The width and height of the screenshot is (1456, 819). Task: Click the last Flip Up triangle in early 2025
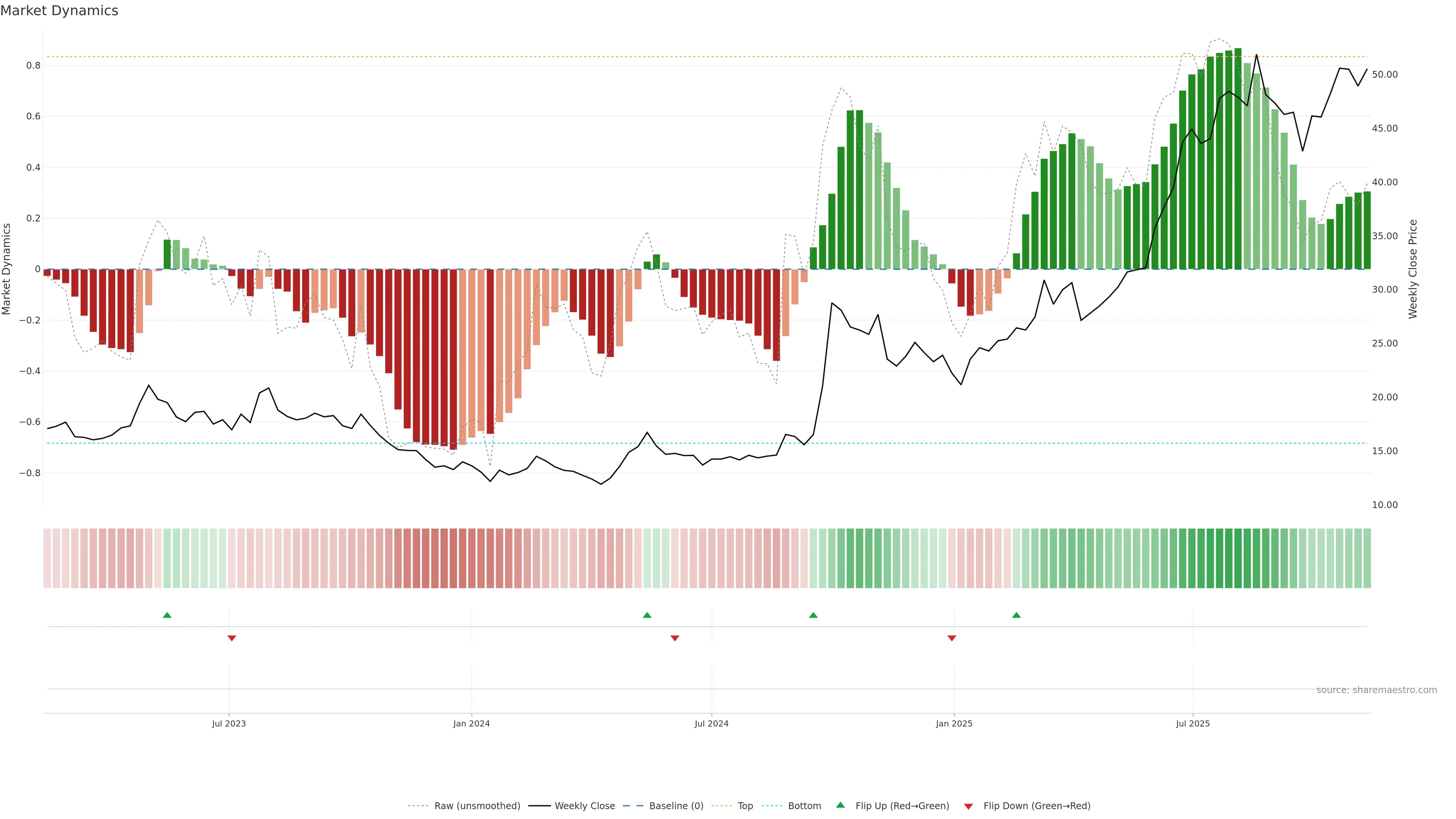(1016, 615)
